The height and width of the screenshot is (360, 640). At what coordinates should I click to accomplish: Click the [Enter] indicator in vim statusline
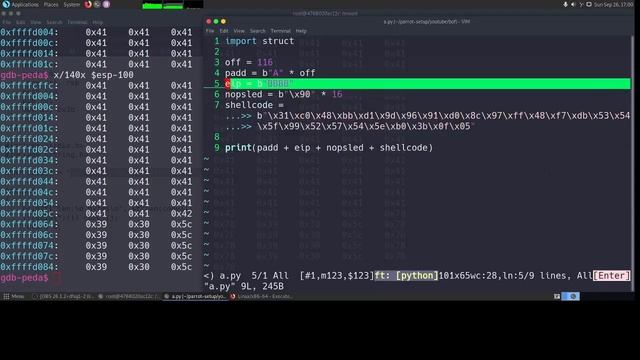click(x=611, y=276)
